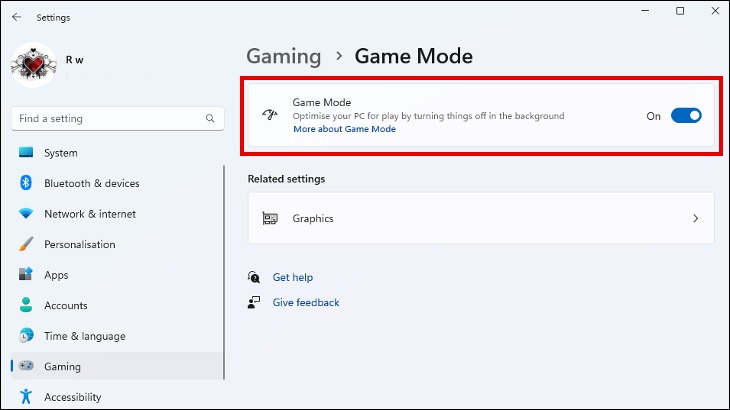Open System via its monitor icon
The width and height of the screenshot is (730, 410).
(26, 152)
